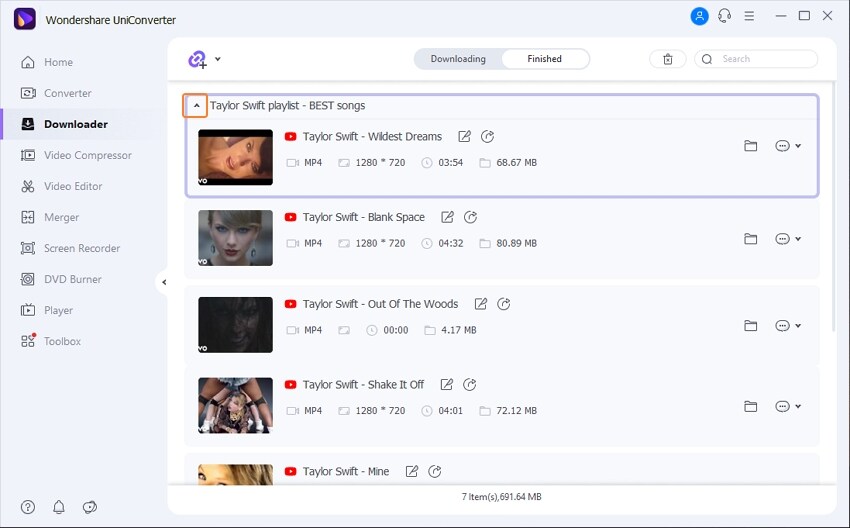Open folder for Shake It Off
The image size is (850, 528).
click(x=750, y=407)
